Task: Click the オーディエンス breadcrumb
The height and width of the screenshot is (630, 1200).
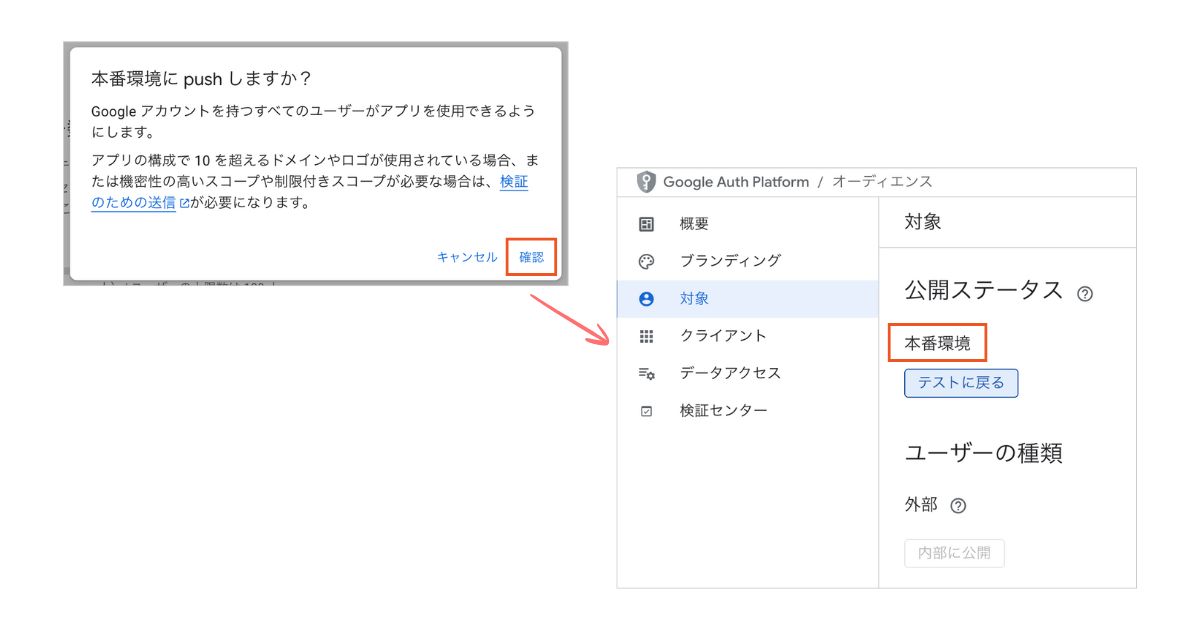Action: pyautogui.click(x=882, y=182)
